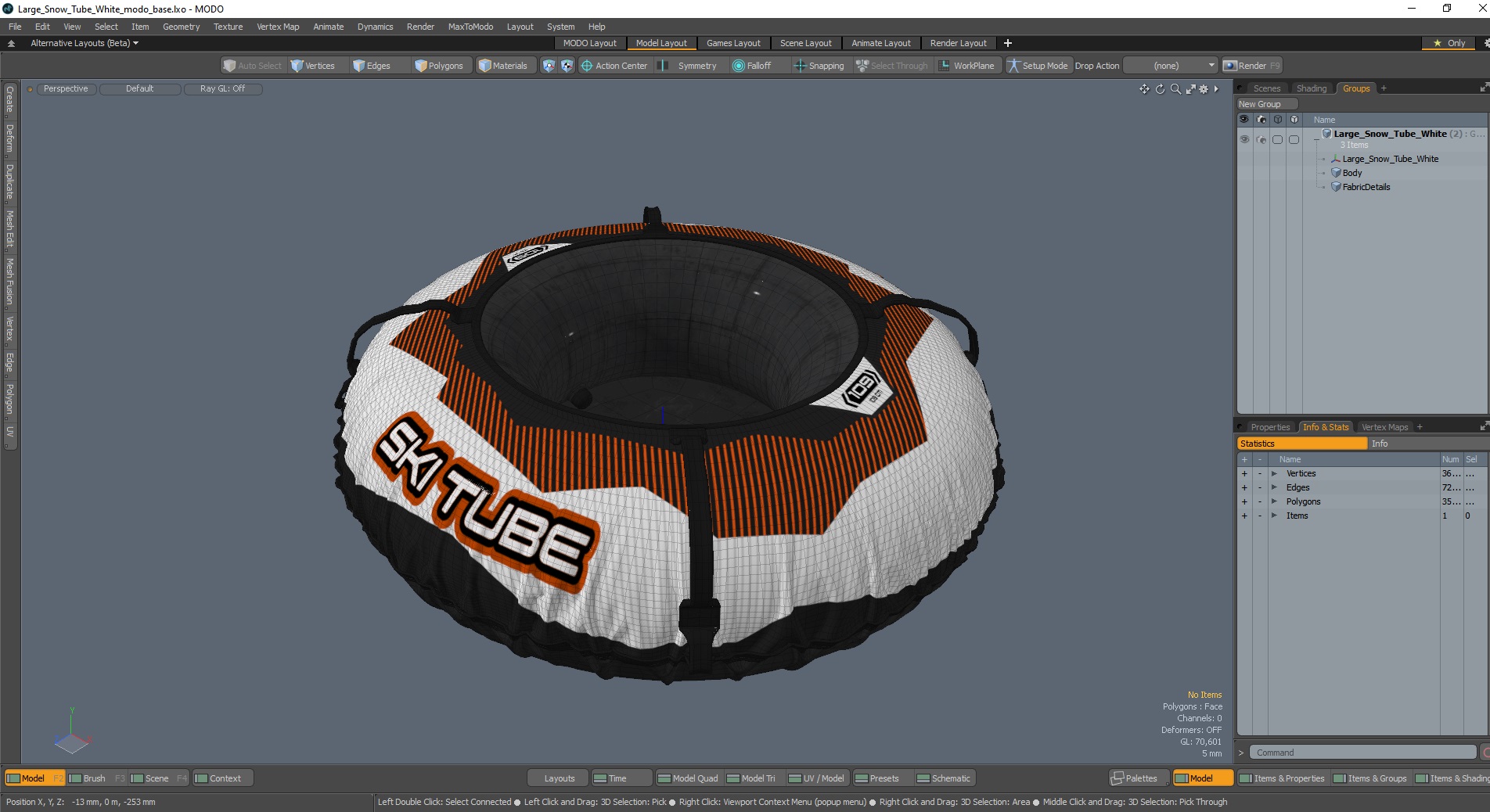The width and height of the screenshot is (1490, 812).
Task: Click the Context button
Action: [x=223, y=778]
